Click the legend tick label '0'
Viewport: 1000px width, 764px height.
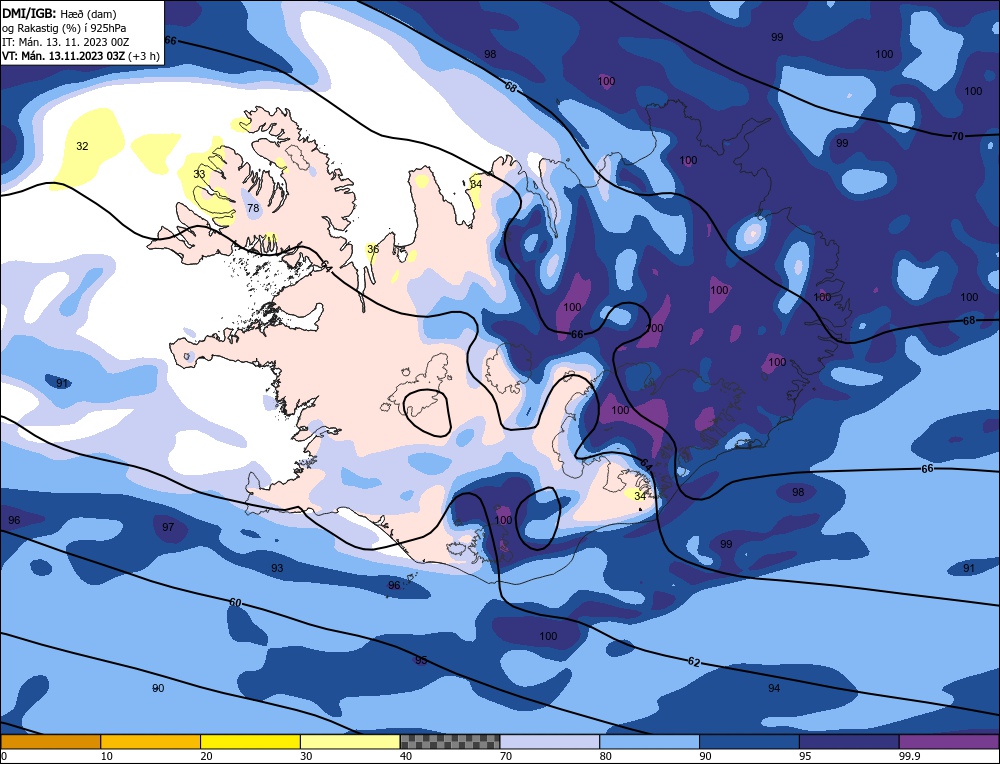[x=4, y=756]
